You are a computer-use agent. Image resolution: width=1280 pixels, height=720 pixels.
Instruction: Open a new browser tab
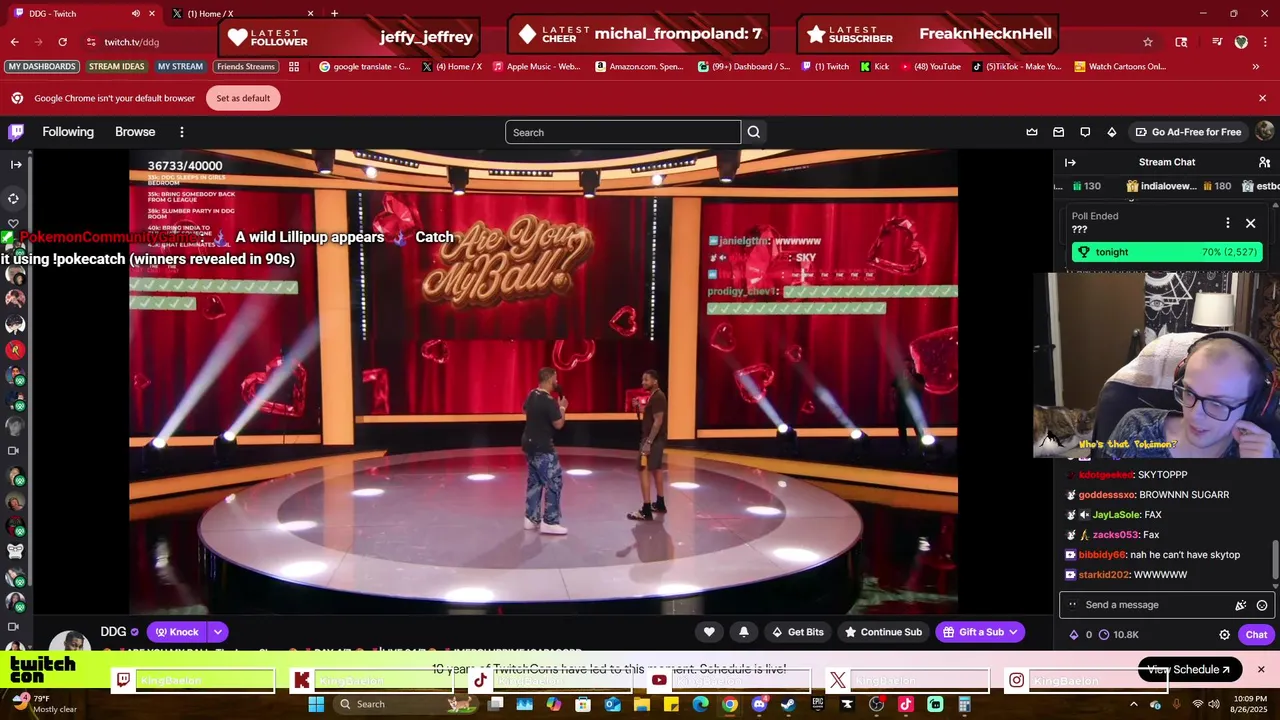pos(334,13)
